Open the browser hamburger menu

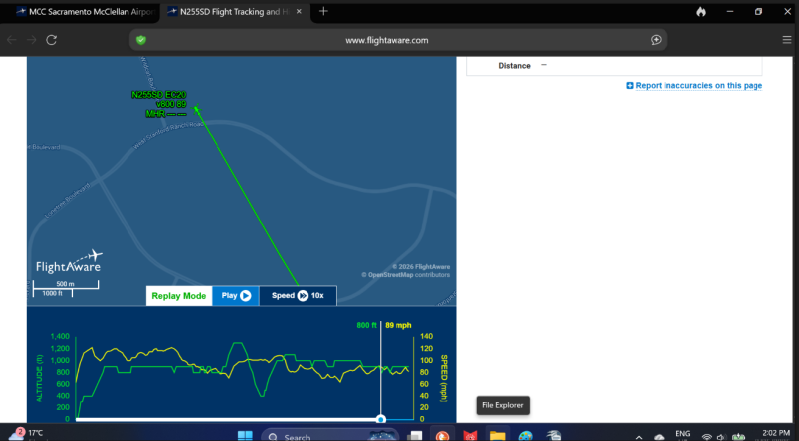click(787, 40)
